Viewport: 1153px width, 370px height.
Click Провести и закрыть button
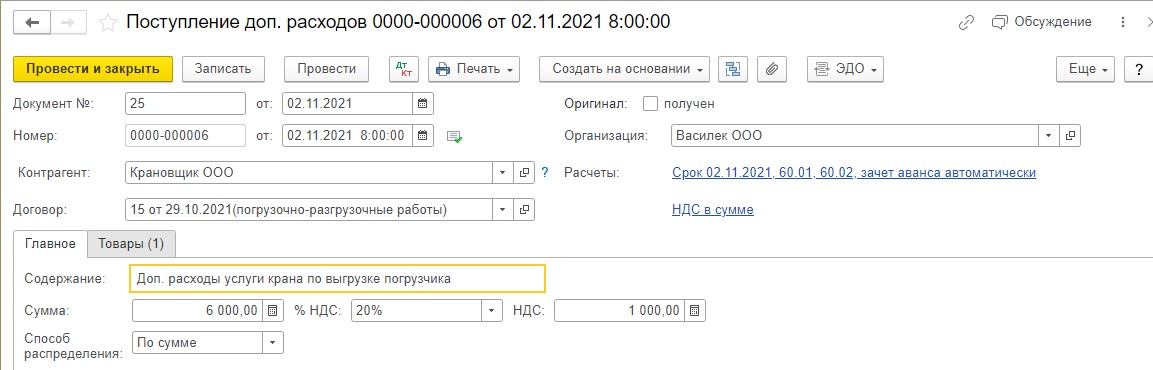tap(93, 68)
